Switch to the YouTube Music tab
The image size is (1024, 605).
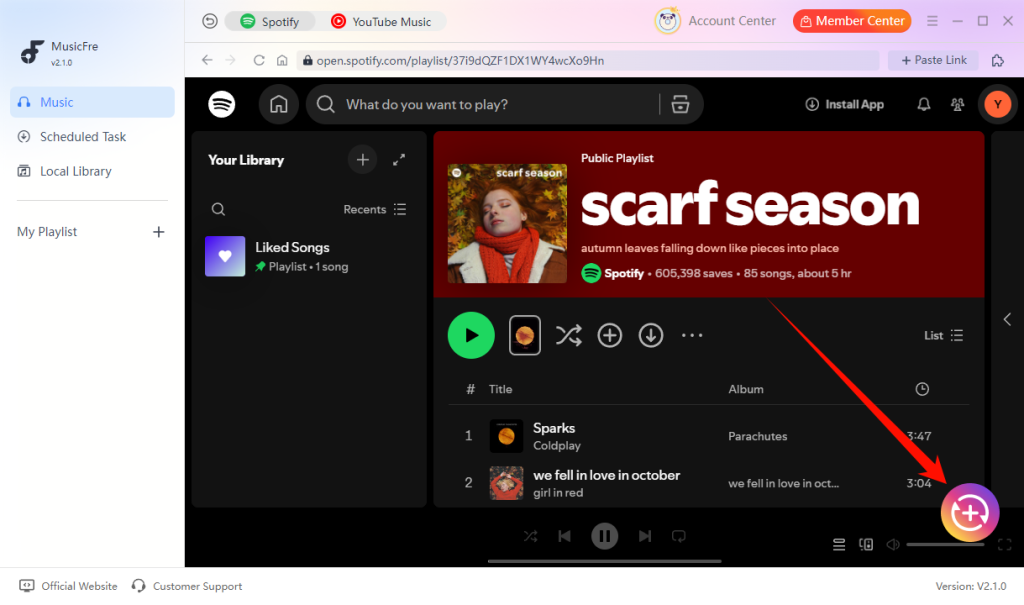tap(381, 22)
